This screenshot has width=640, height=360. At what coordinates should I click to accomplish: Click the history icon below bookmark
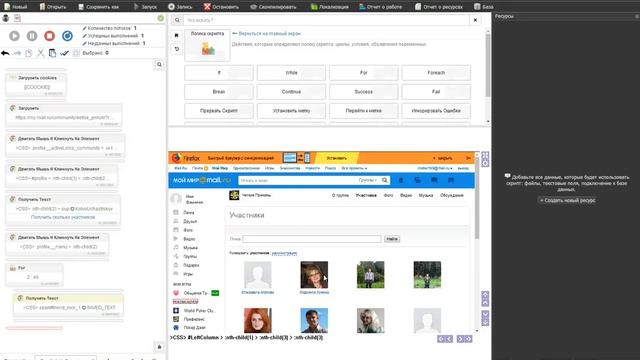click(176, 49)
